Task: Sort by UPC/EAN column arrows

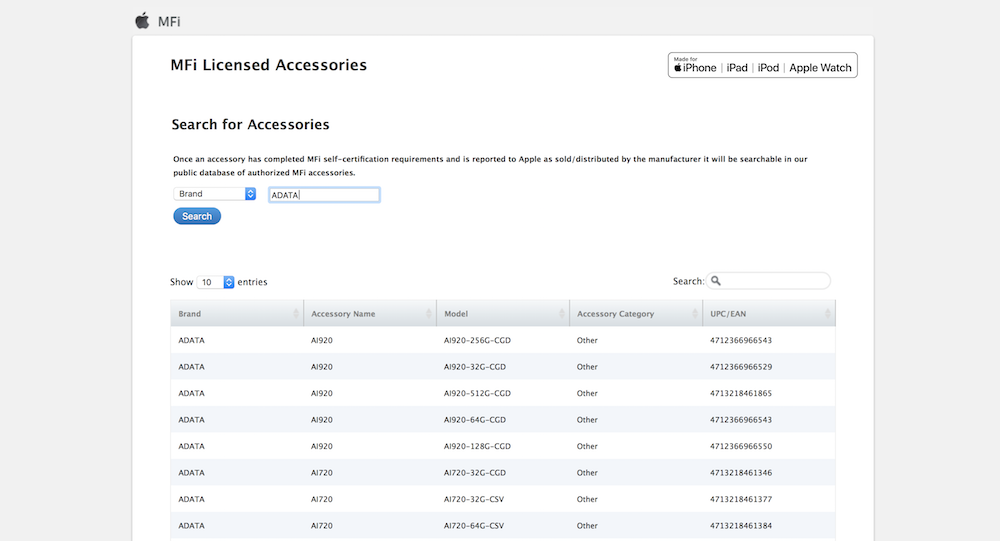Action: [828, 313]
